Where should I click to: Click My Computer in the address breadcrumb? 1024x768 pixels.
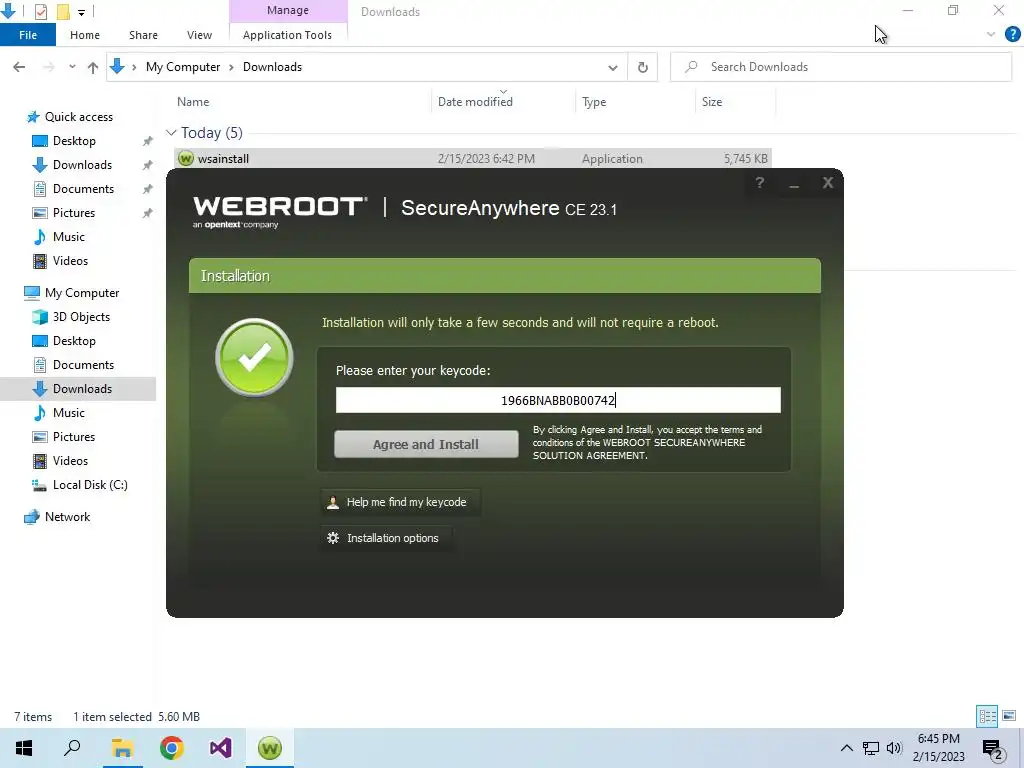coord(183,67)
